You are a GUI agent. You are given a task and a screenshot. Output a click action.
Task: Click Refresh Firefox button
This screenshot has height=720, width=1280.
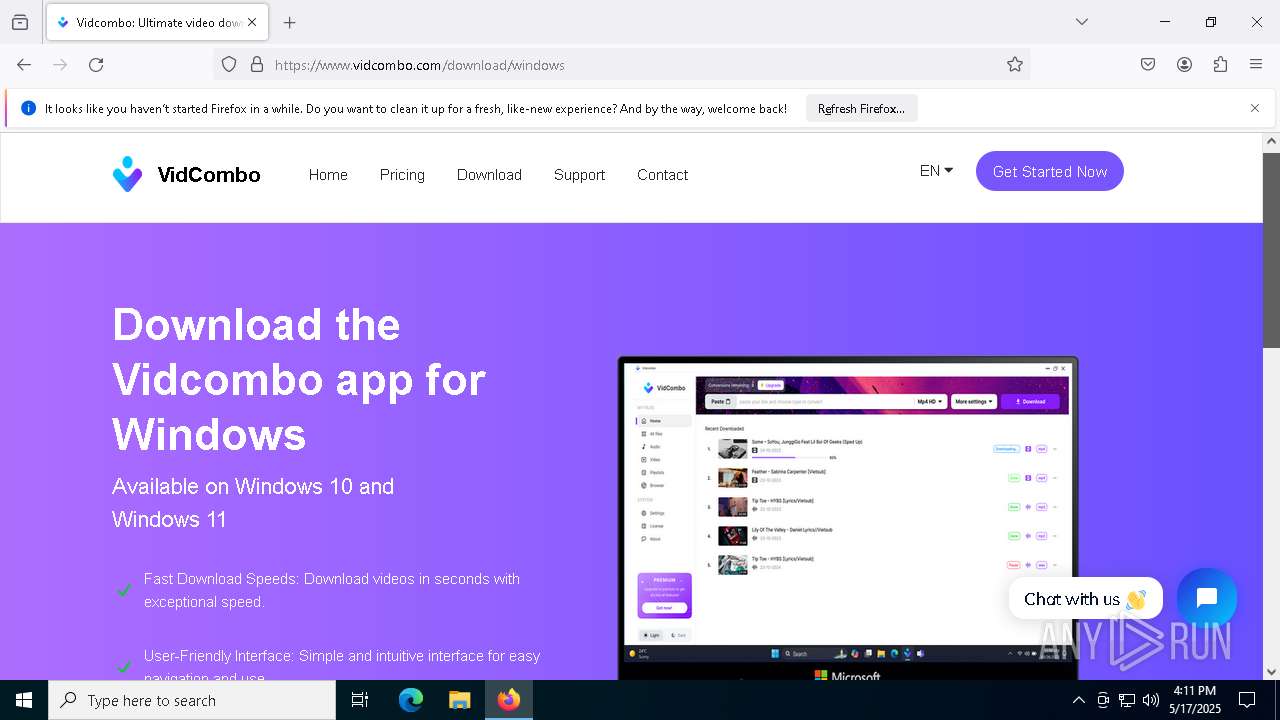[x=861, y=108]
